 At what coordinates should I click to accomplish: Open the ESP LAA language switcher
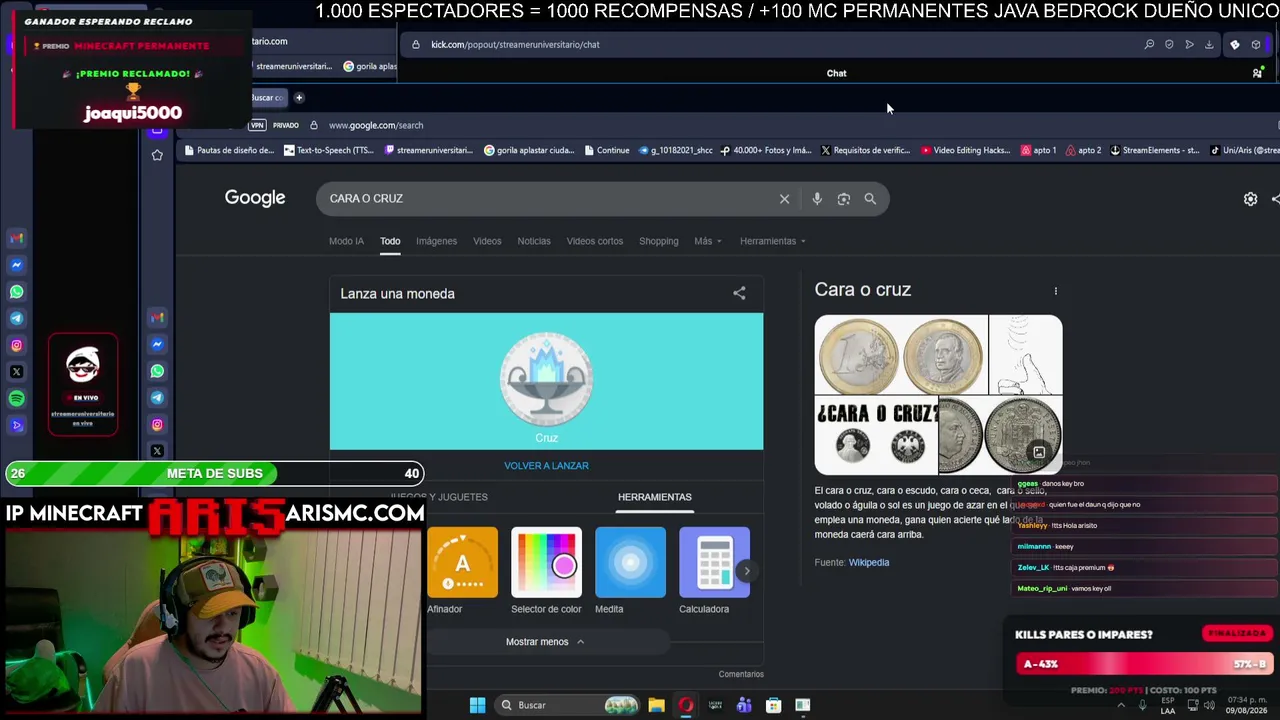(1168, 705)
